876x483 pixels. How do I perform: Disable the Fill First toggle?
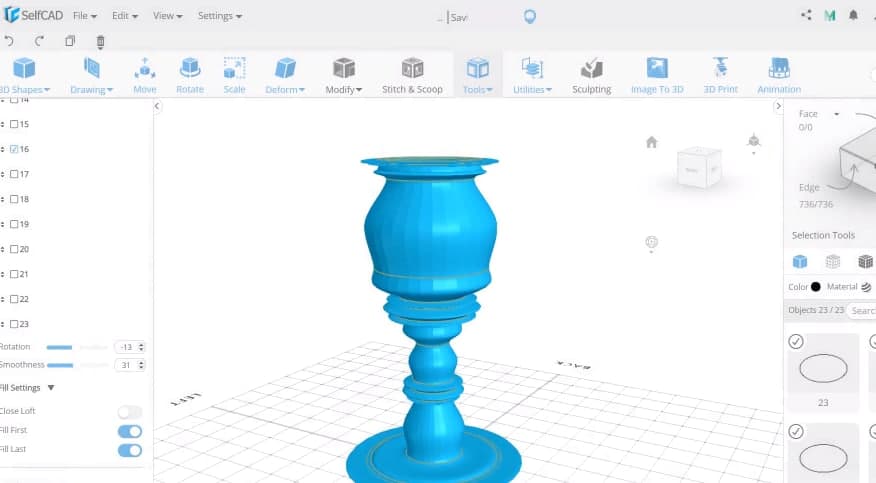coord(130,431)
